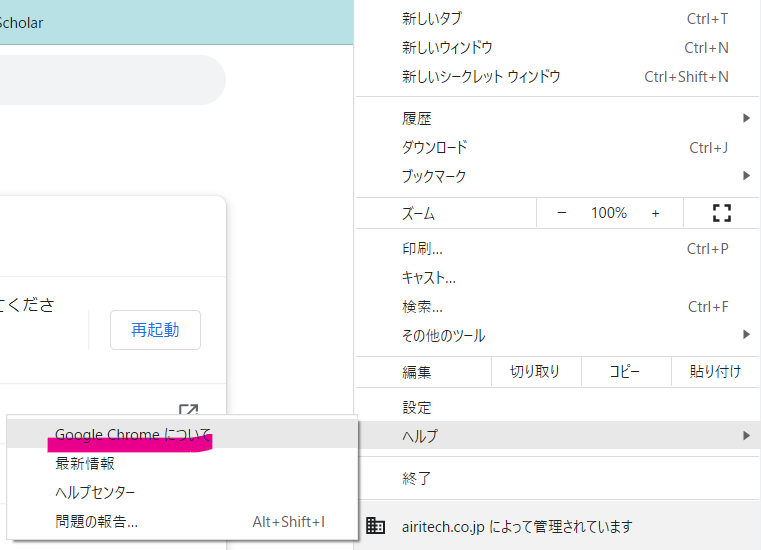Click the ズーム zoom label
The image size is (761, 550).
(418, 213)
